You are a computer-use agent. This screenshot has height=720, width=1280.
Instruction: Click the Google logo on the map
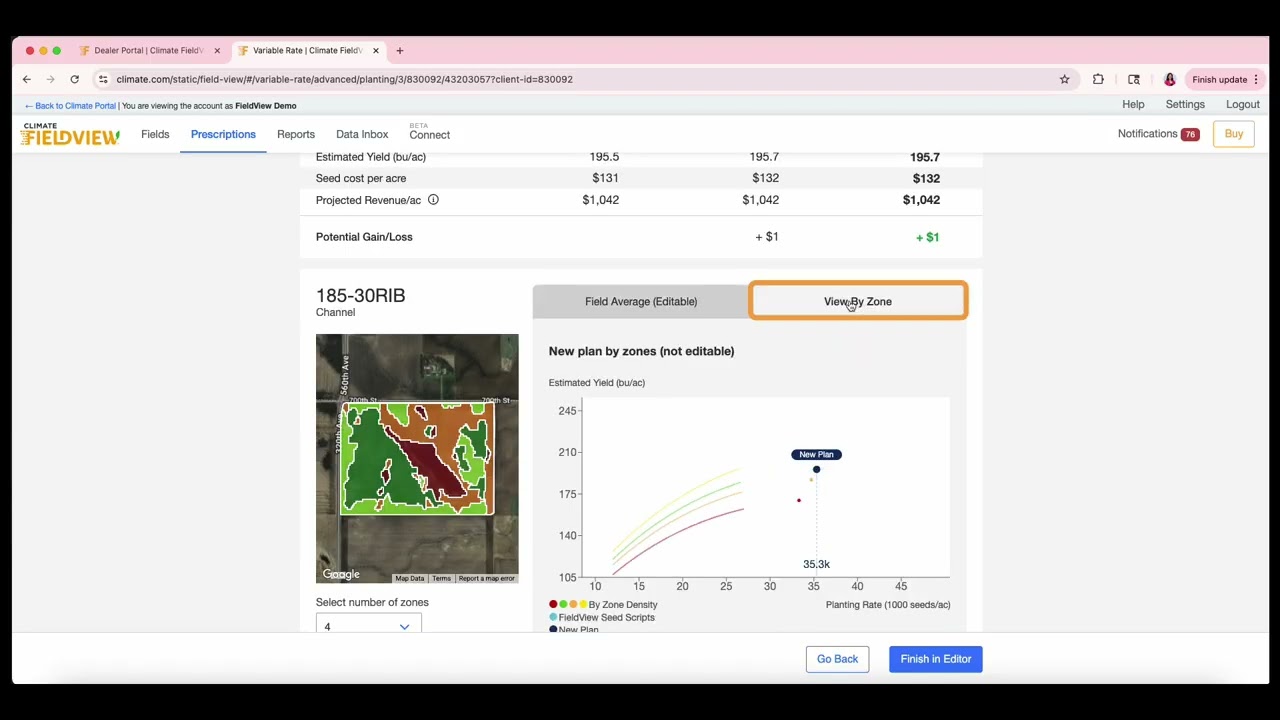341,574
